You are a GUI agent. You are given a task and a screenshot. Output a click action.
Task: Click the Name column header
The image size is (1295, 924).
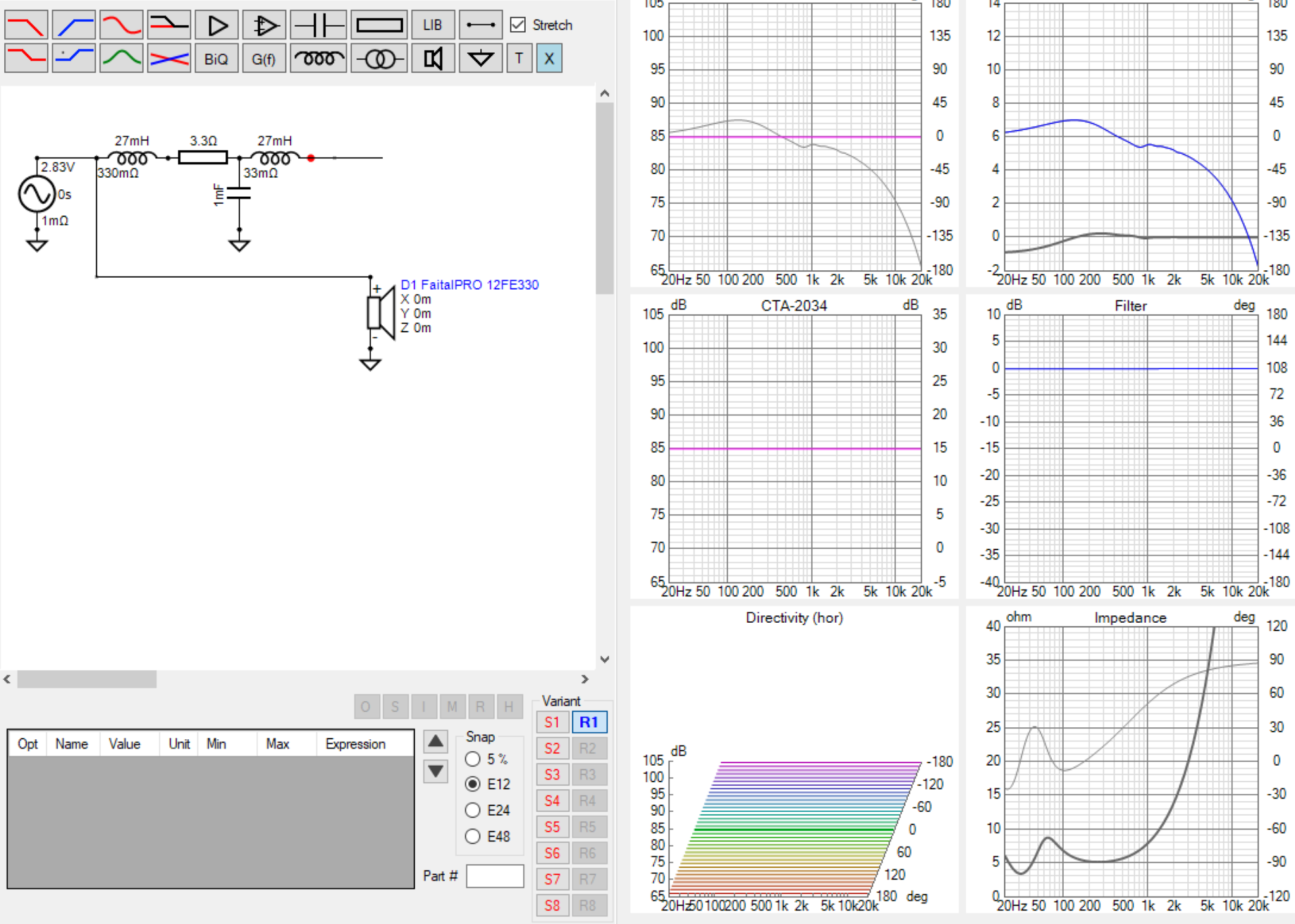(x=71, y=744)
